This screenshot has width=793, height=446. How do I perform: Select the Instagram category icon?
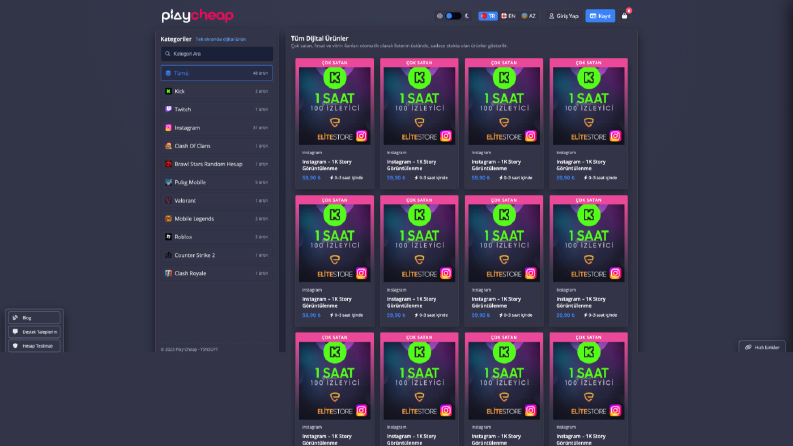tap(168, 128)
